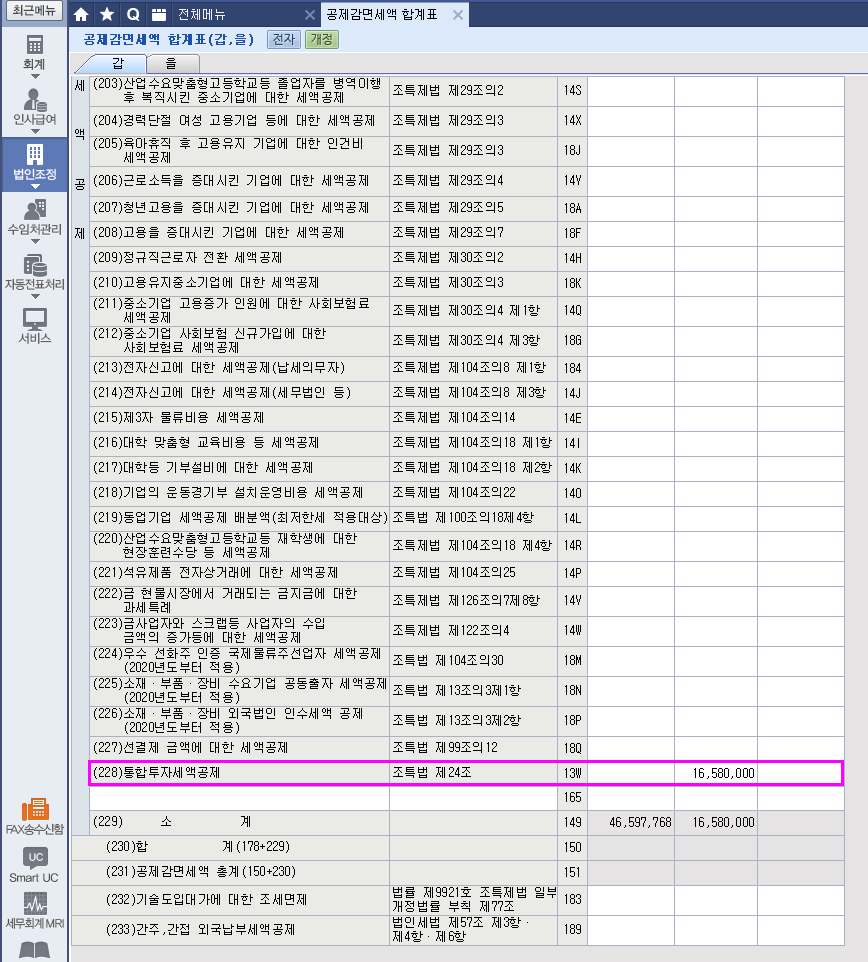Open 수임처관리 sidebar menu
This screenshot has width=868, height=962.
(34, 217)
